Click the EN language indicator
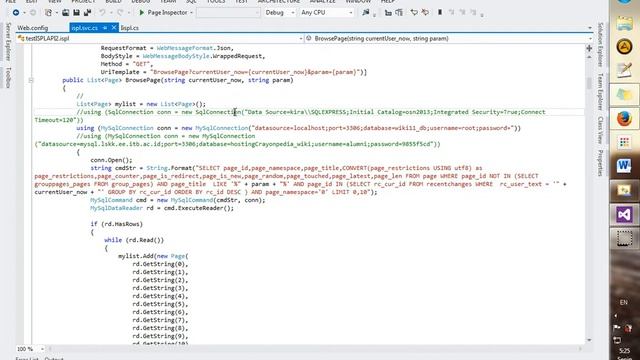Screen dimensions: 640x360 coord(624,302)
